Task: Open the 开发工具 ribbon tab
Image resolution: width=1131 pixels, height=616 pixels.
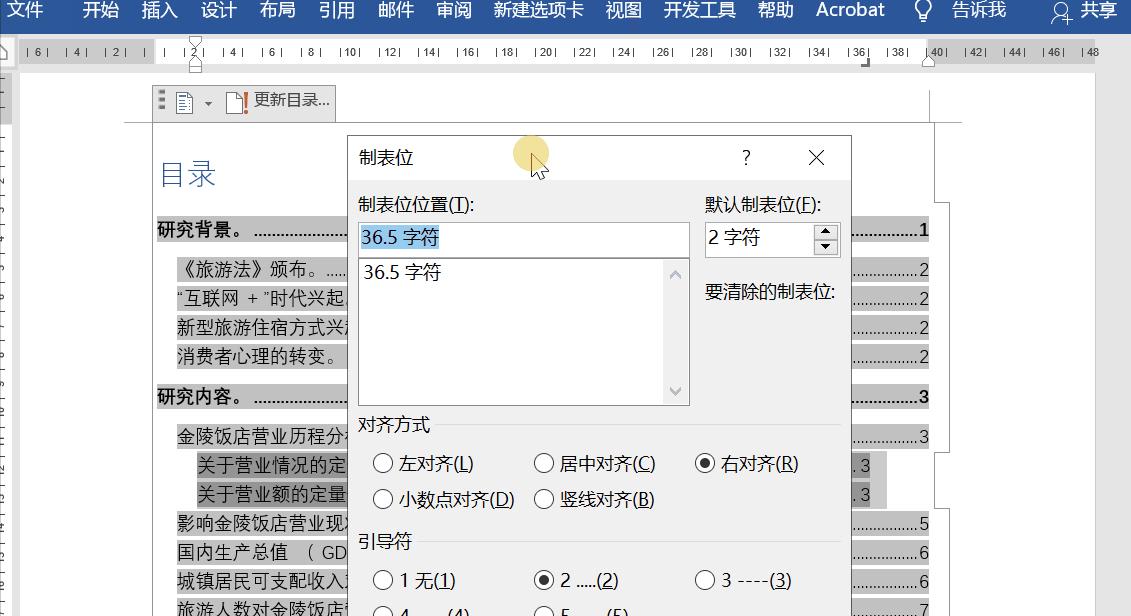Action: 700,11
